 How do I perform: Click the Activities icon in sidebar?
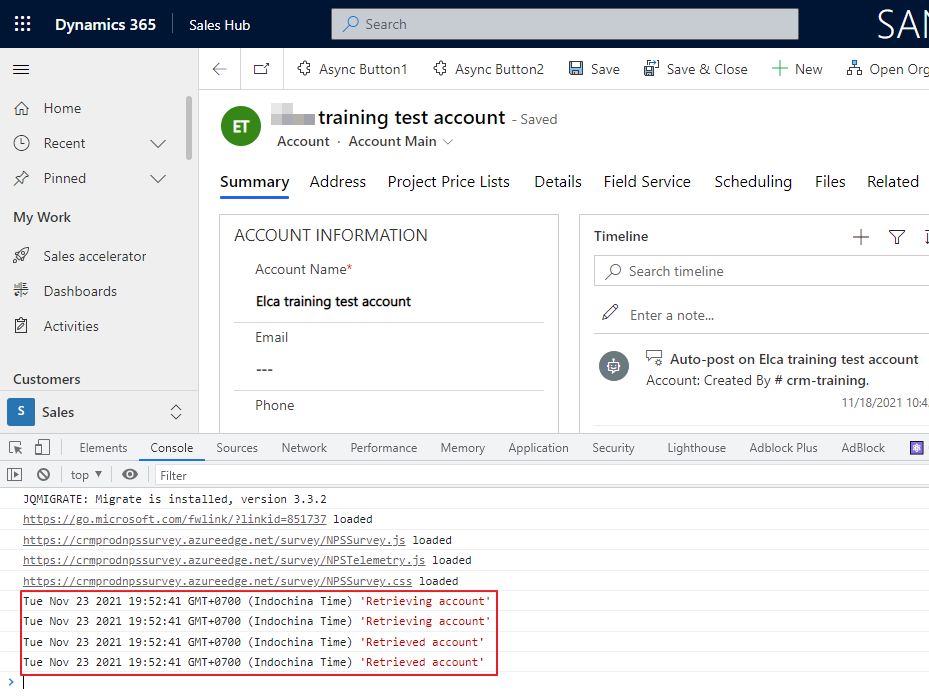[23, 325]
